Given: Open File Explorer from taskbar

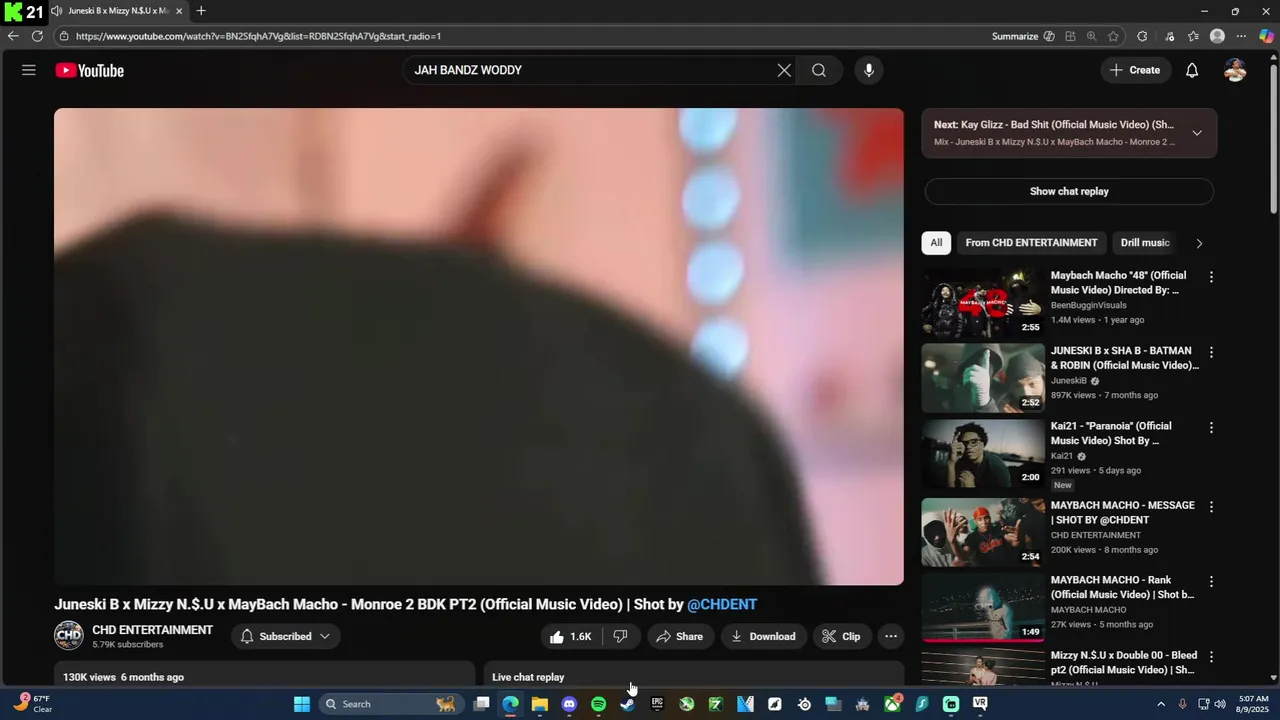Looking at the screenshot, I should pyautogui.click(x=540, y=704).
